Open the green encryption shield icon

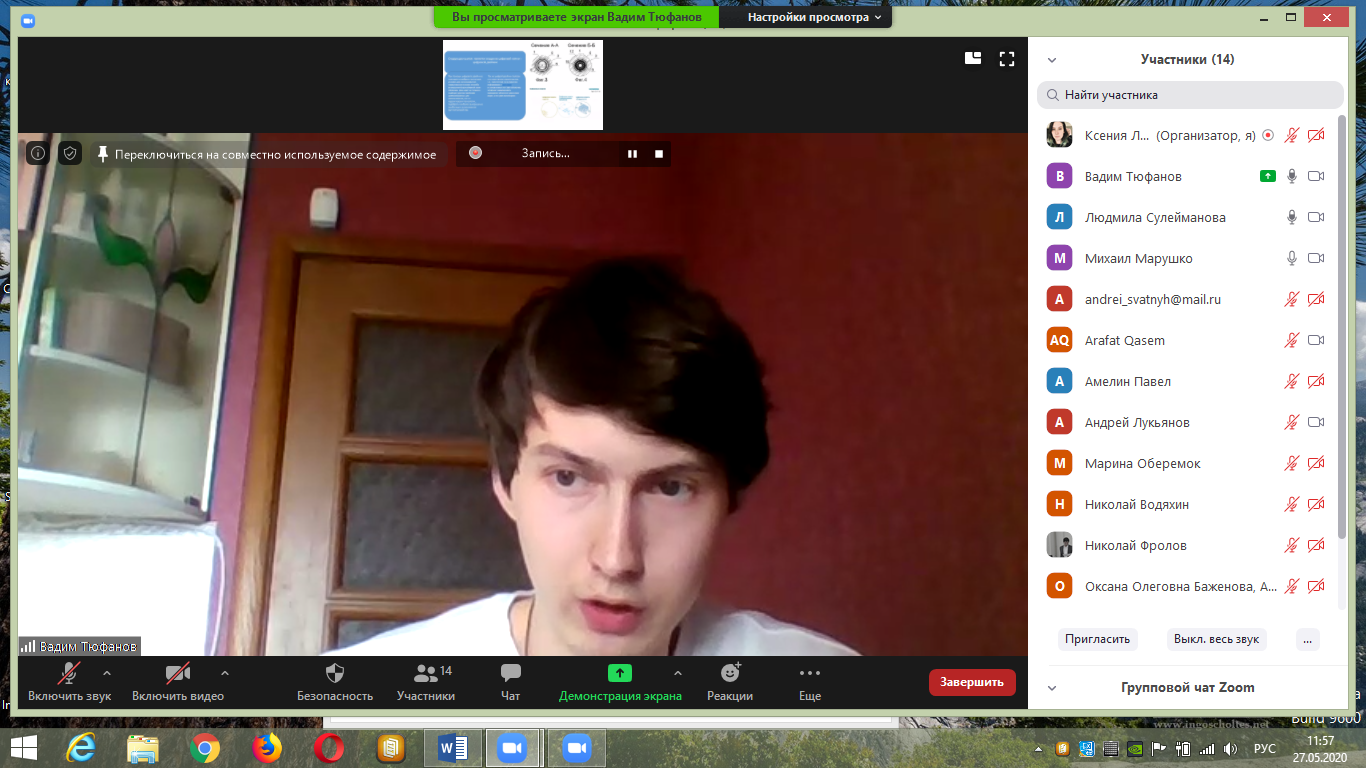tap(69, 153)
